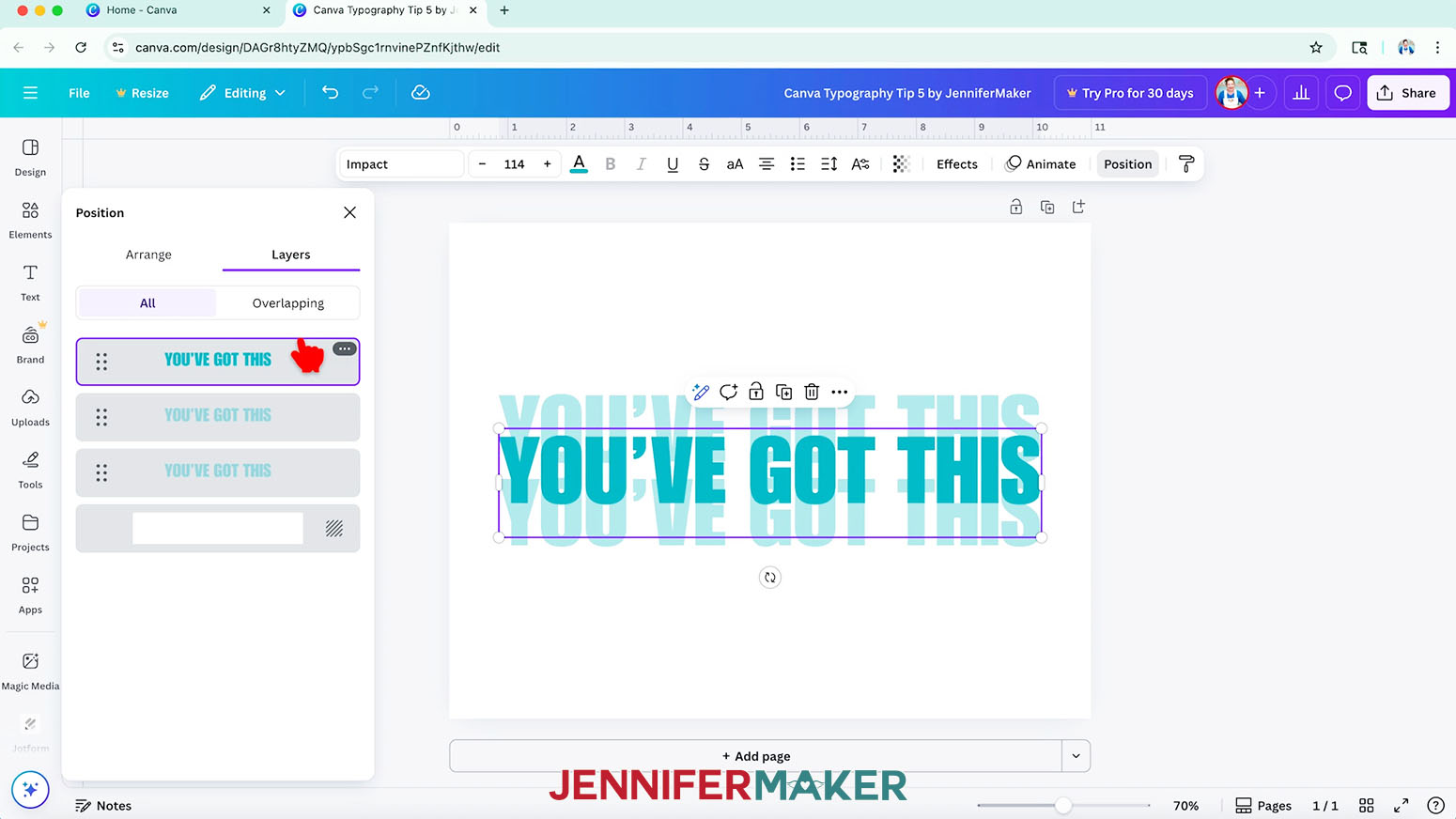
Task: Toggle underline formatting
Action: (x=673, y=164)
